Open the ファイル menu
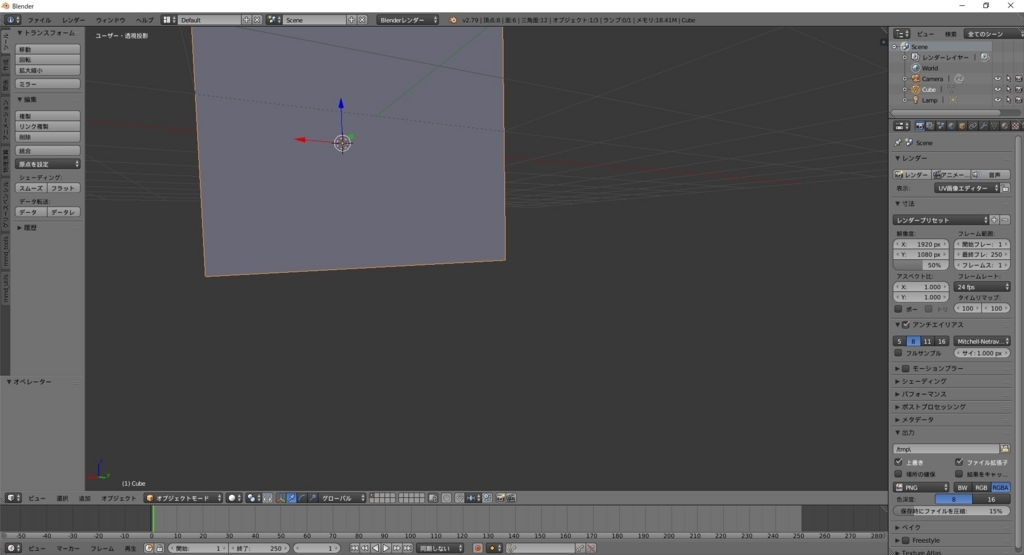Viewport: 1024px width, 555px height. [x=39, y=20]
